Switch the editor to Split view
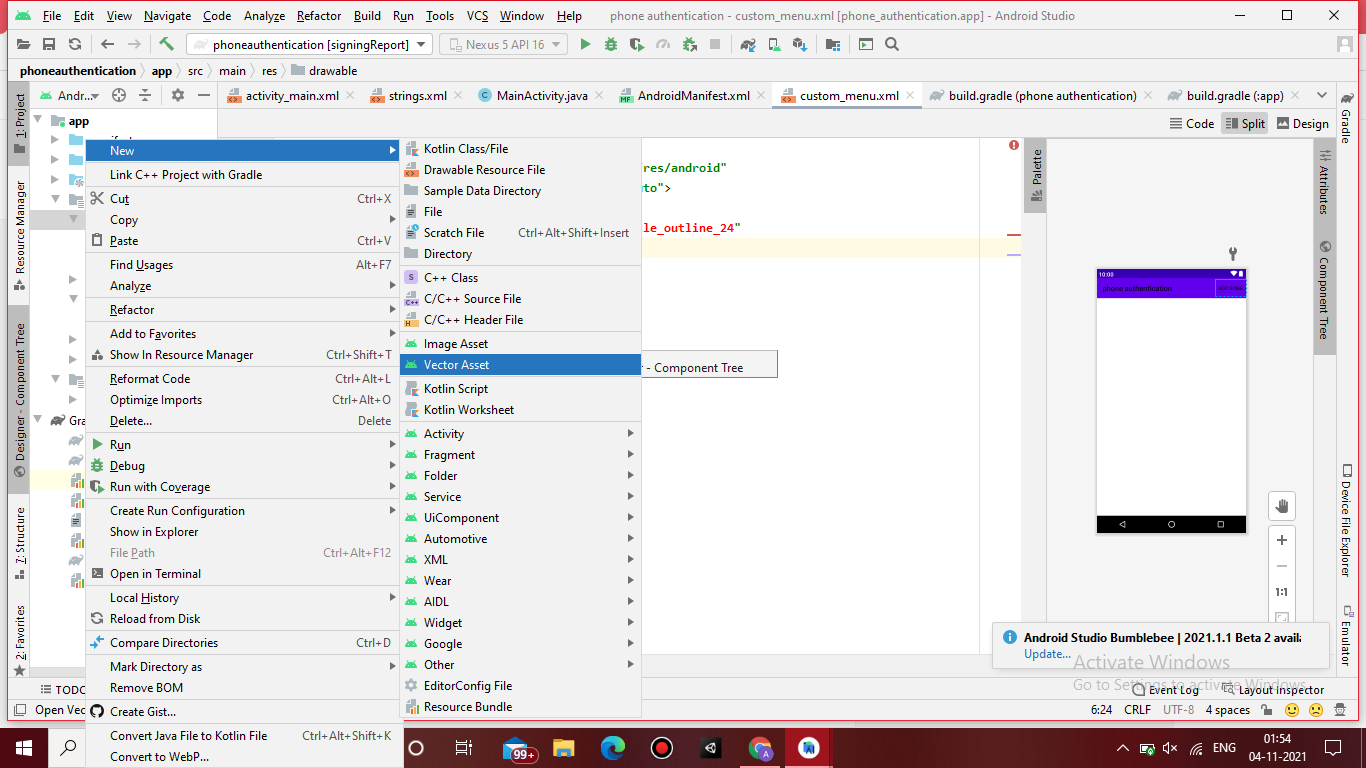Image resolution: width=1366 pixels, height=768 pixels. point(1245,123)
